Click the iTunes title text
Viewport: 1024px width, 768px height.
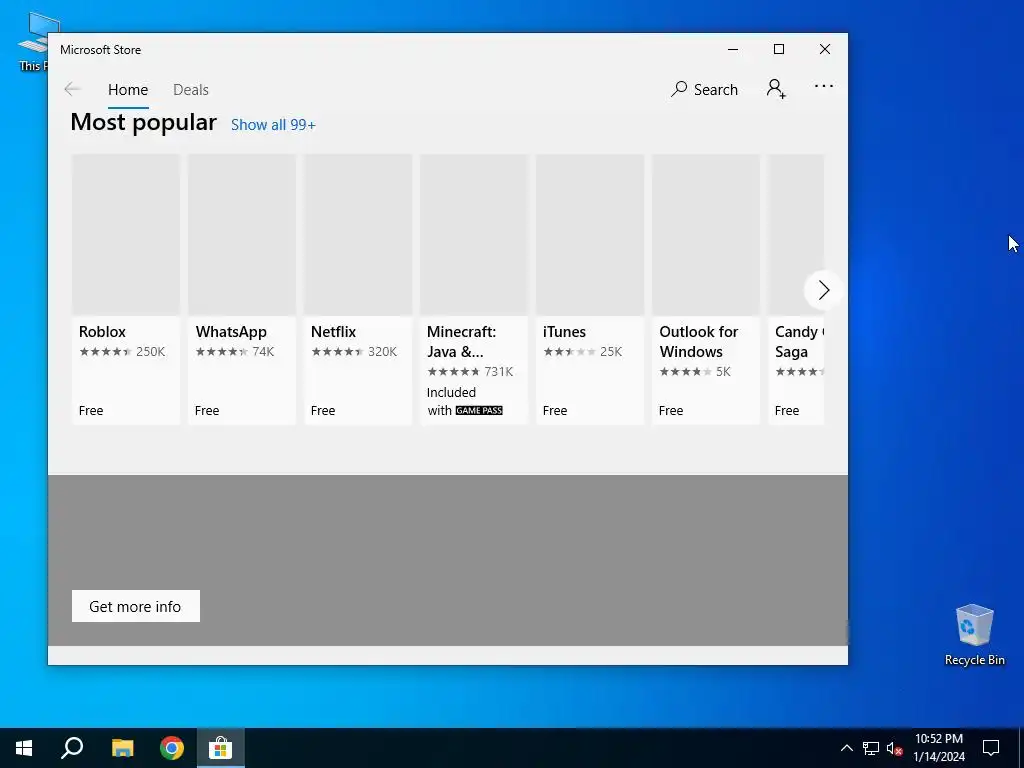(564, 332)
